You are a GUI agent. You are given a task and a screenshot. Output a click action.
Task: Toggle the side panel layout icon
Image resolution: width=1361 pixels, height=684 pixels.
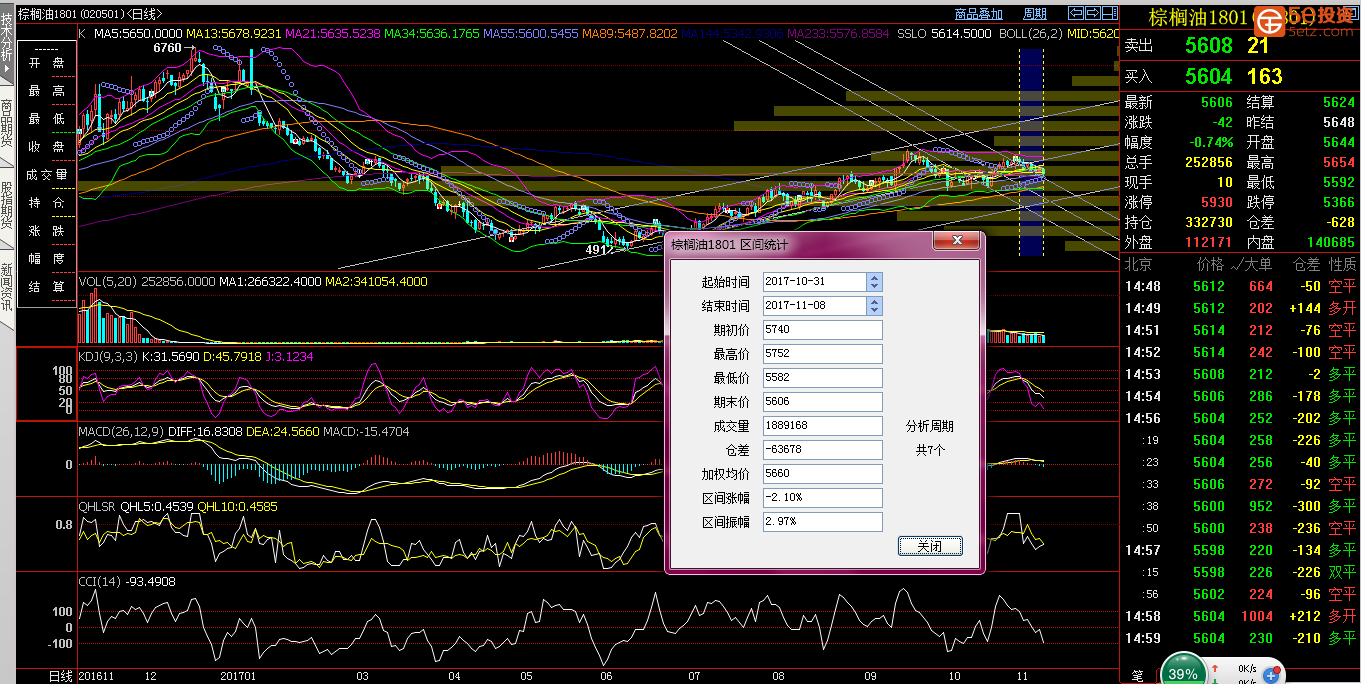click(1110, 13)
